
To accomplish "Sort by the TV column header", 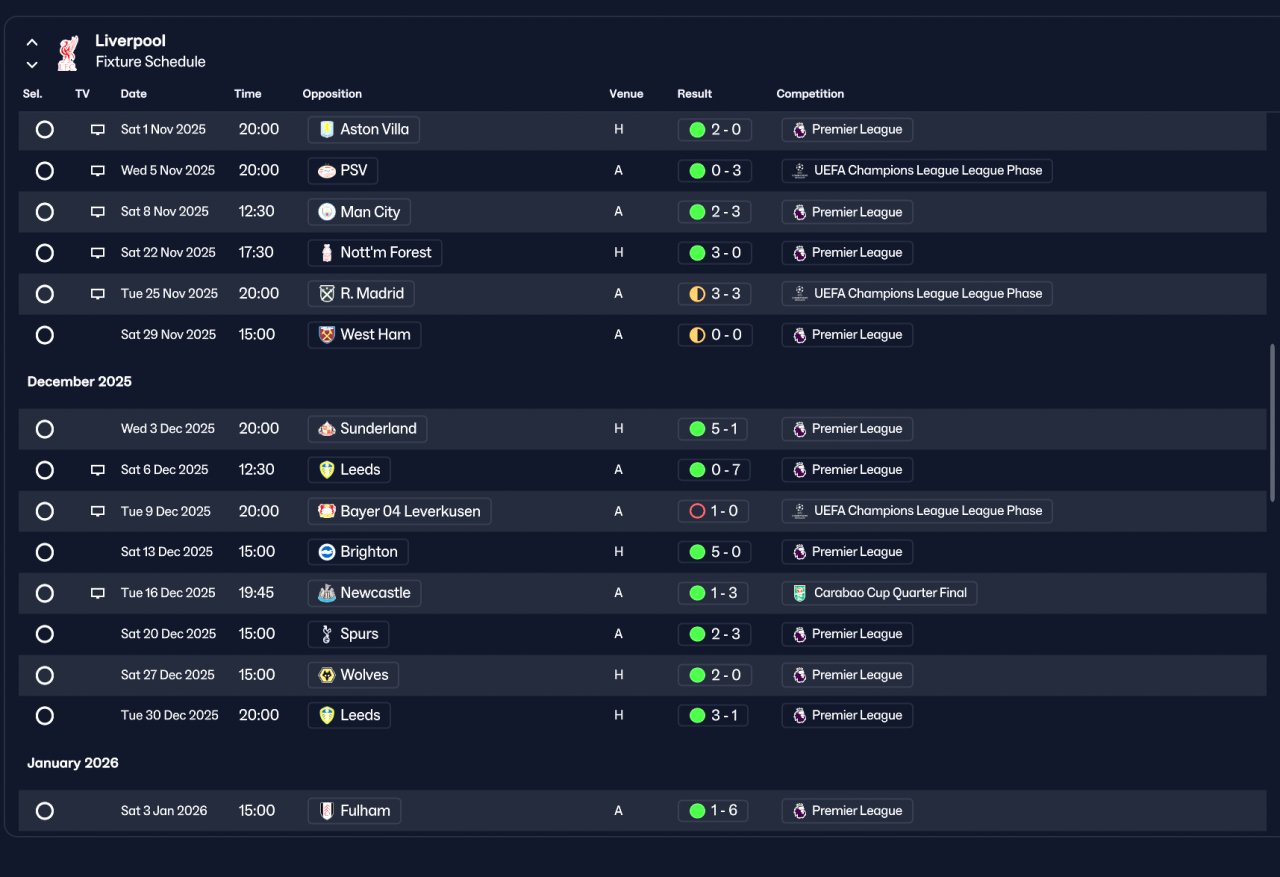I will 82,94.
